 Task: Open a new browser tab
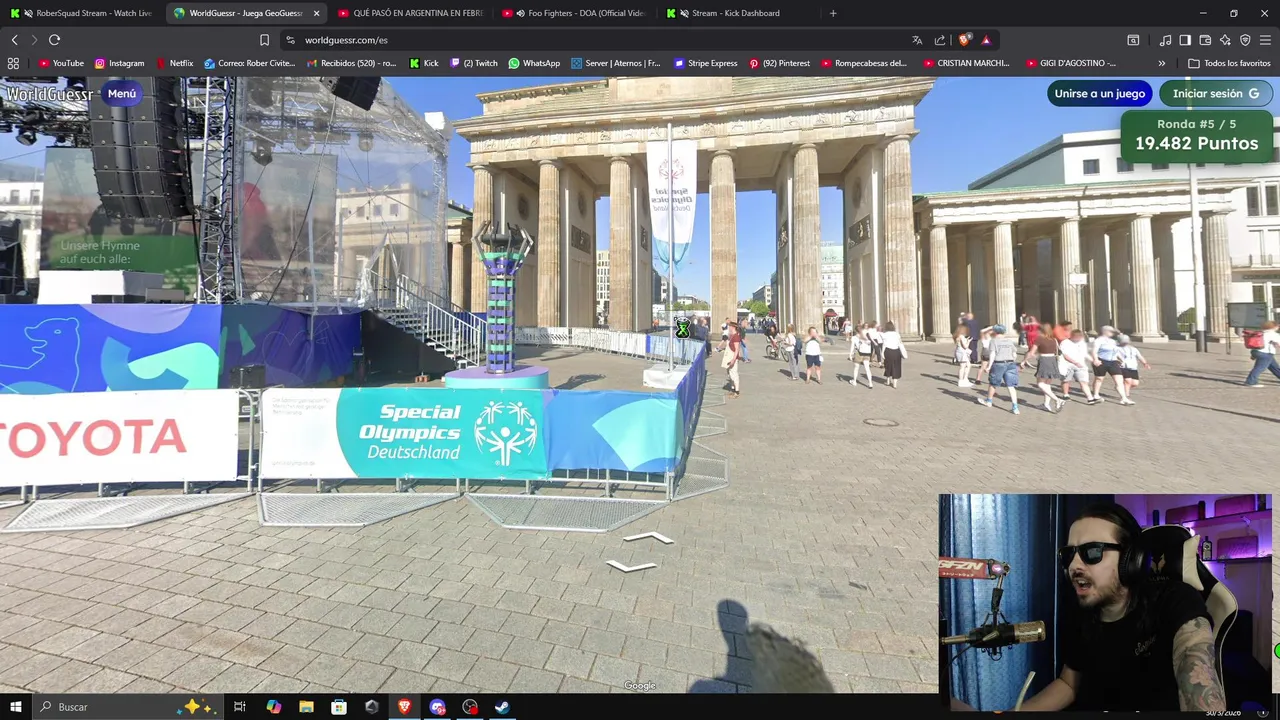pos(833,13)
